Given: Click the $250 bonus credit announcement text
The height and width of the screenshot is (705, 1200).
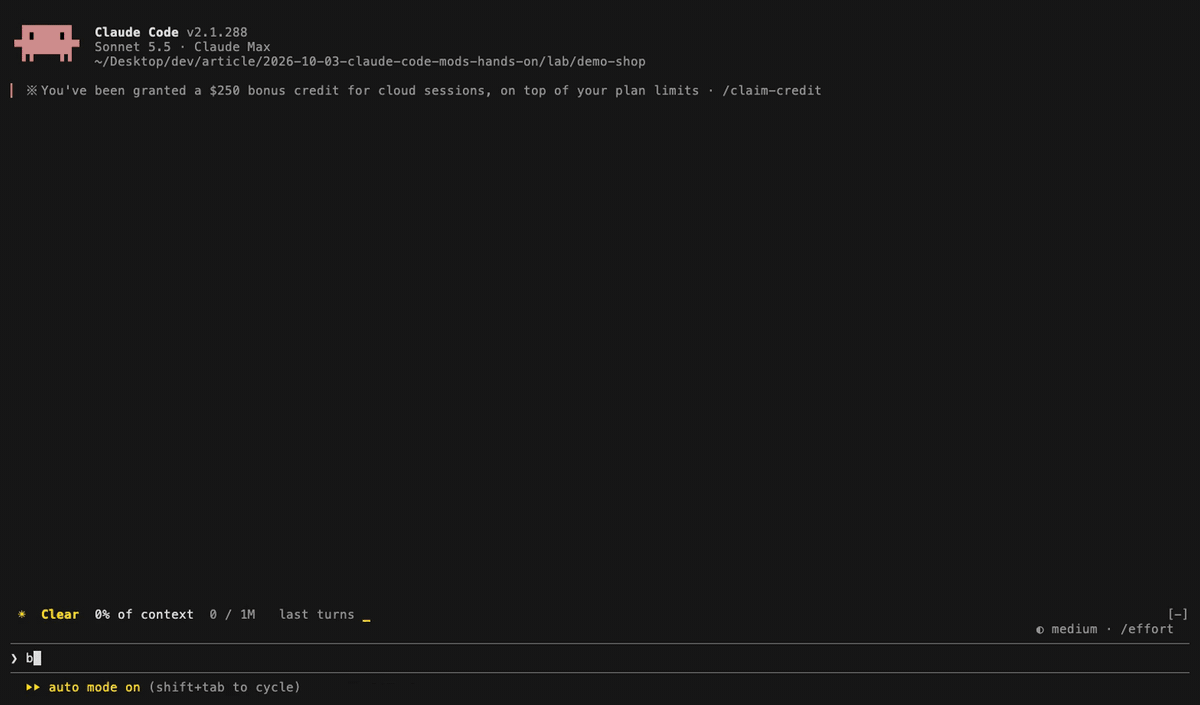Looking at the screenshot, I should point(370,90).
